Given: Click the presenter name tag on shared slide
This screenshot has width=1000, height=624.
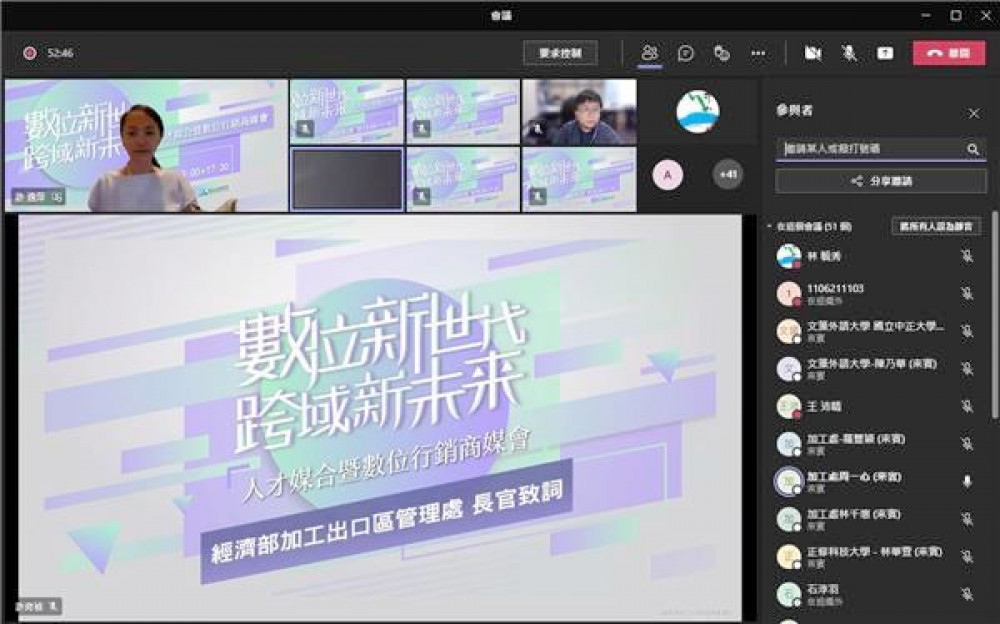Looking at the screenshot, I should [37, 605].
